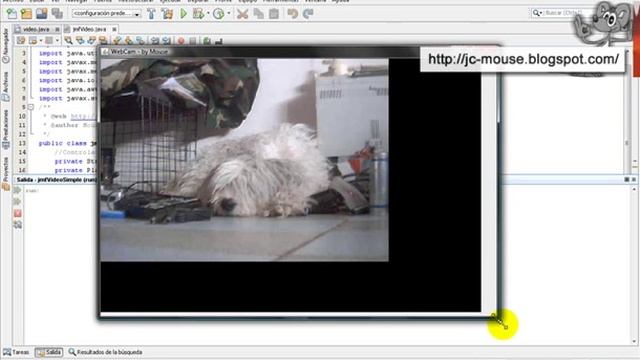Image resolution: width=640 pixels, height=360 pixels.
Task: Collapse the comment fold at line 9
Action: (x=30, y=107)
